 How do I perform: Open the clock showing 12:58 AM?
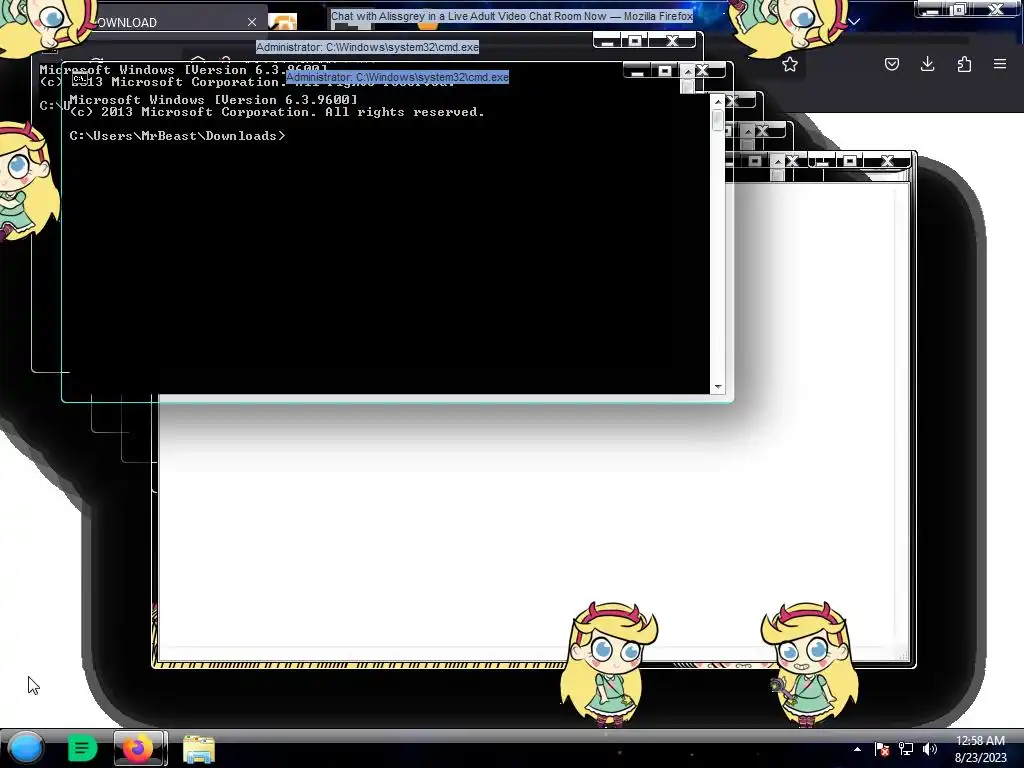click(x=980, y=749)
